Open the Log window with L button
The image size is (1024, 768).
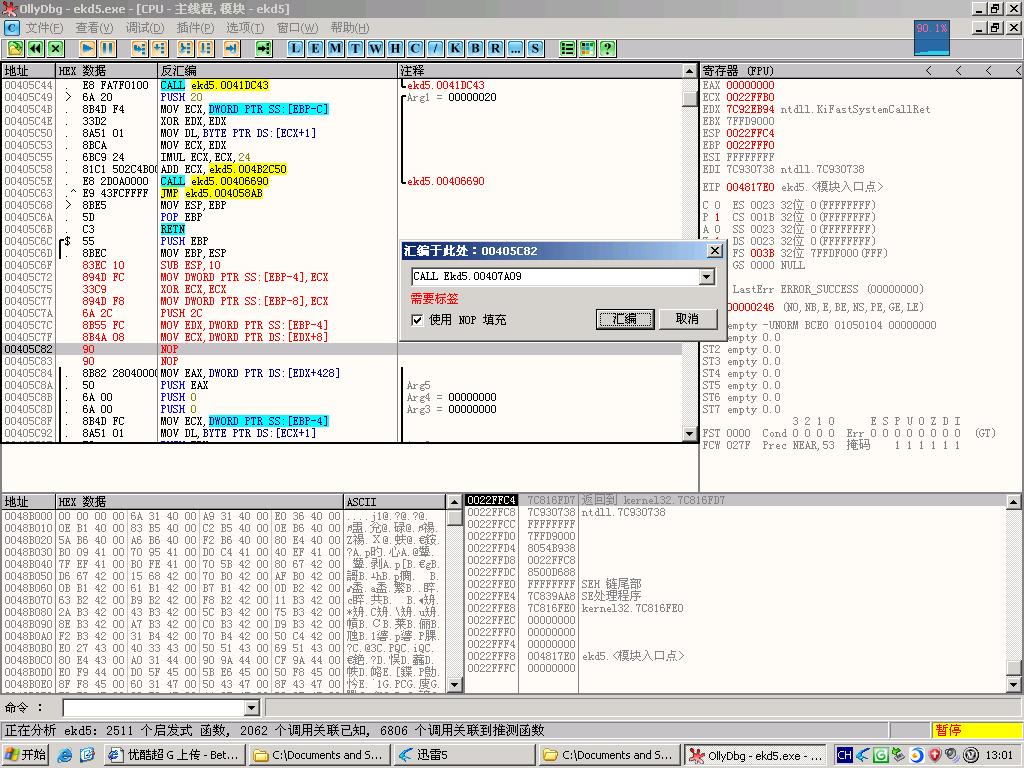pos(296,48)
